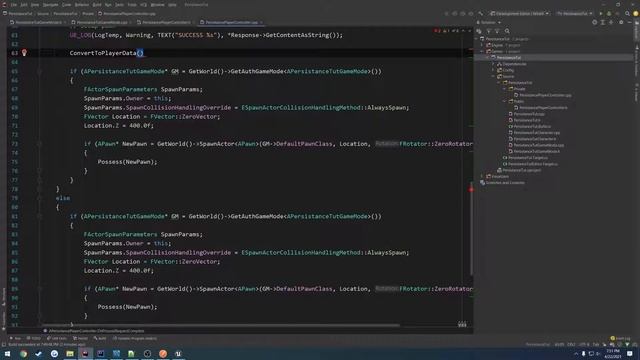
Task: Open the PersistenceTut run configuration dropdown
Action: pyautogui.click(x=574, y=13)
